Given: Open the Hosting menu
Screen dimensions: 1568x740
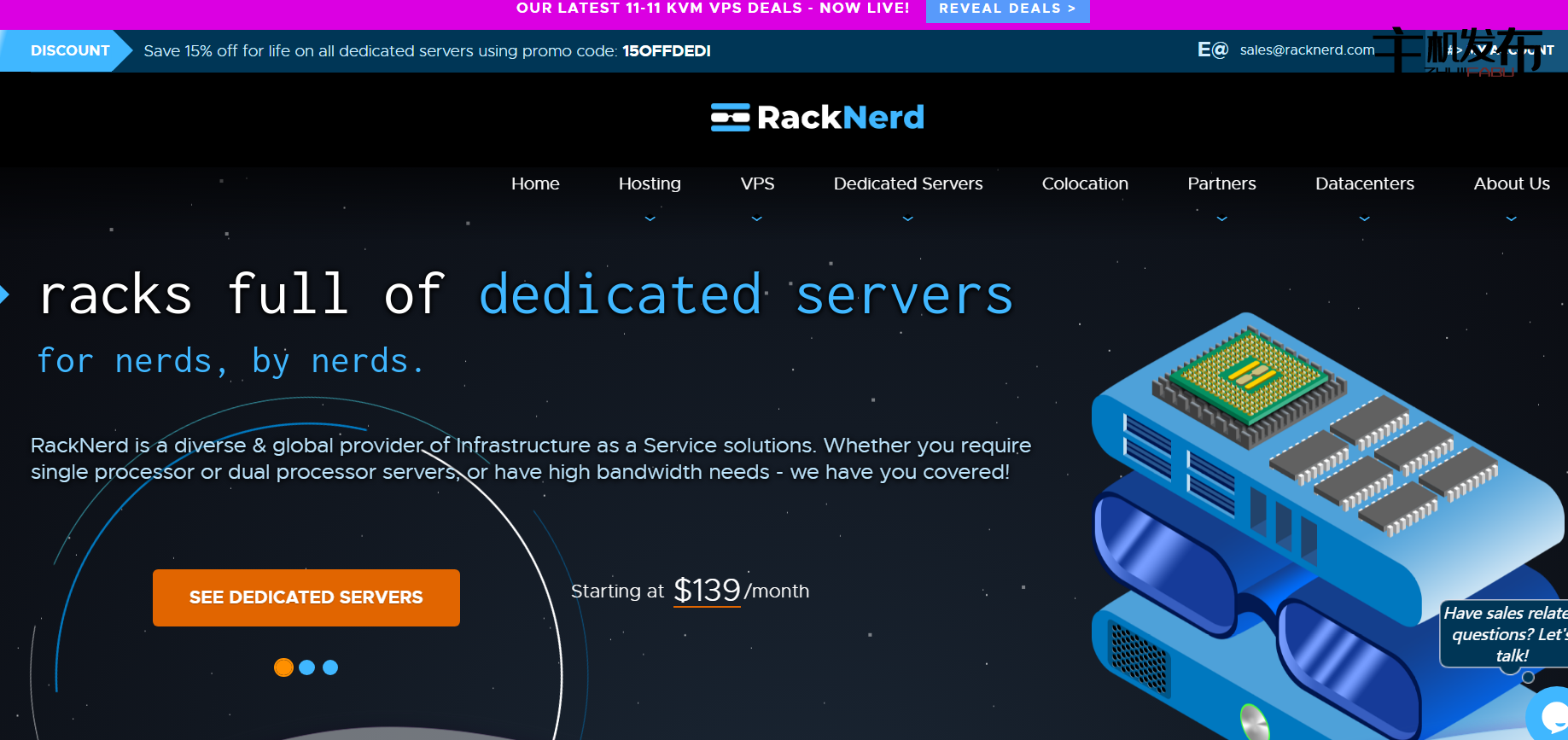Looking at the screenshot, I should (650, 184).
